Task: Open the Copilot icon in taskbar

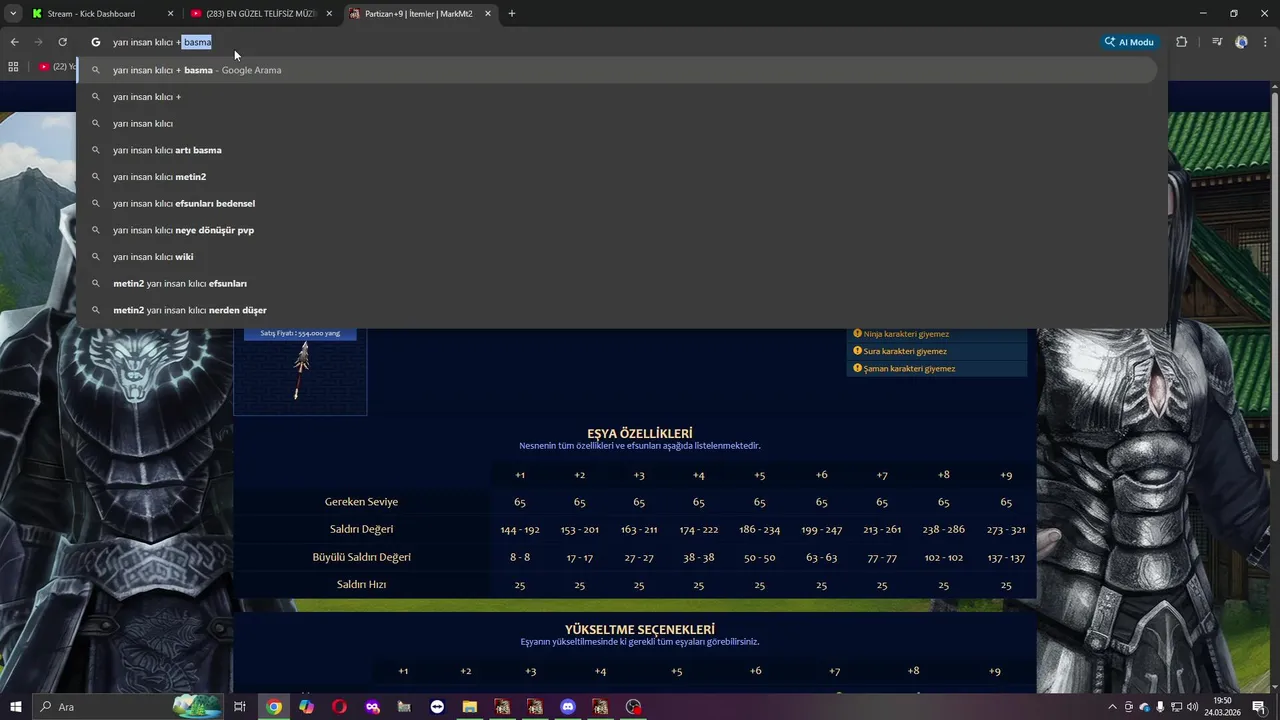Action: pos(306,707)
